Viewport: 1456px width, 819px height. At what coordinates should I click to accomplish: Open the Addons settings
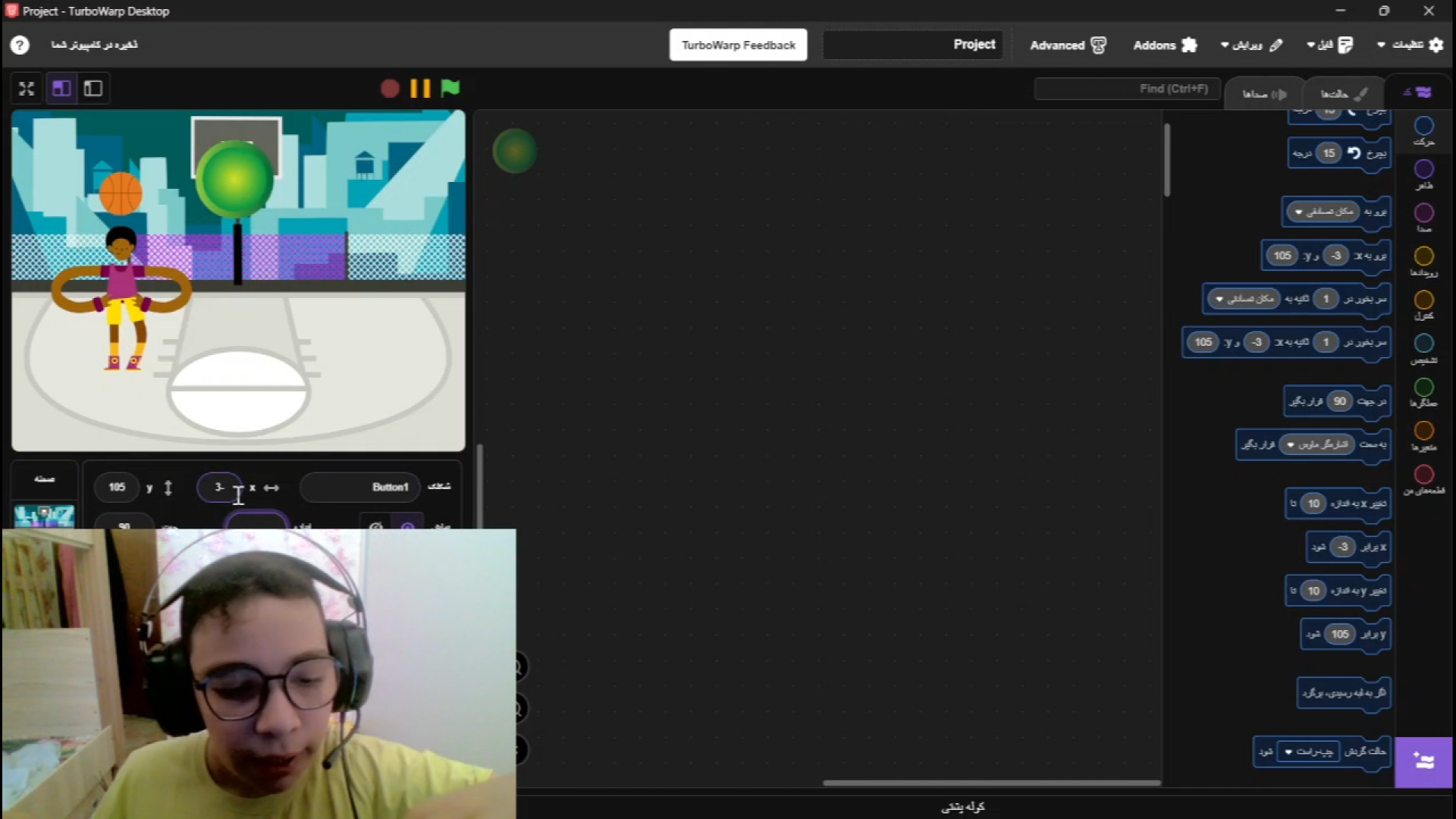pyautogui.click(x=1165, y=45)
